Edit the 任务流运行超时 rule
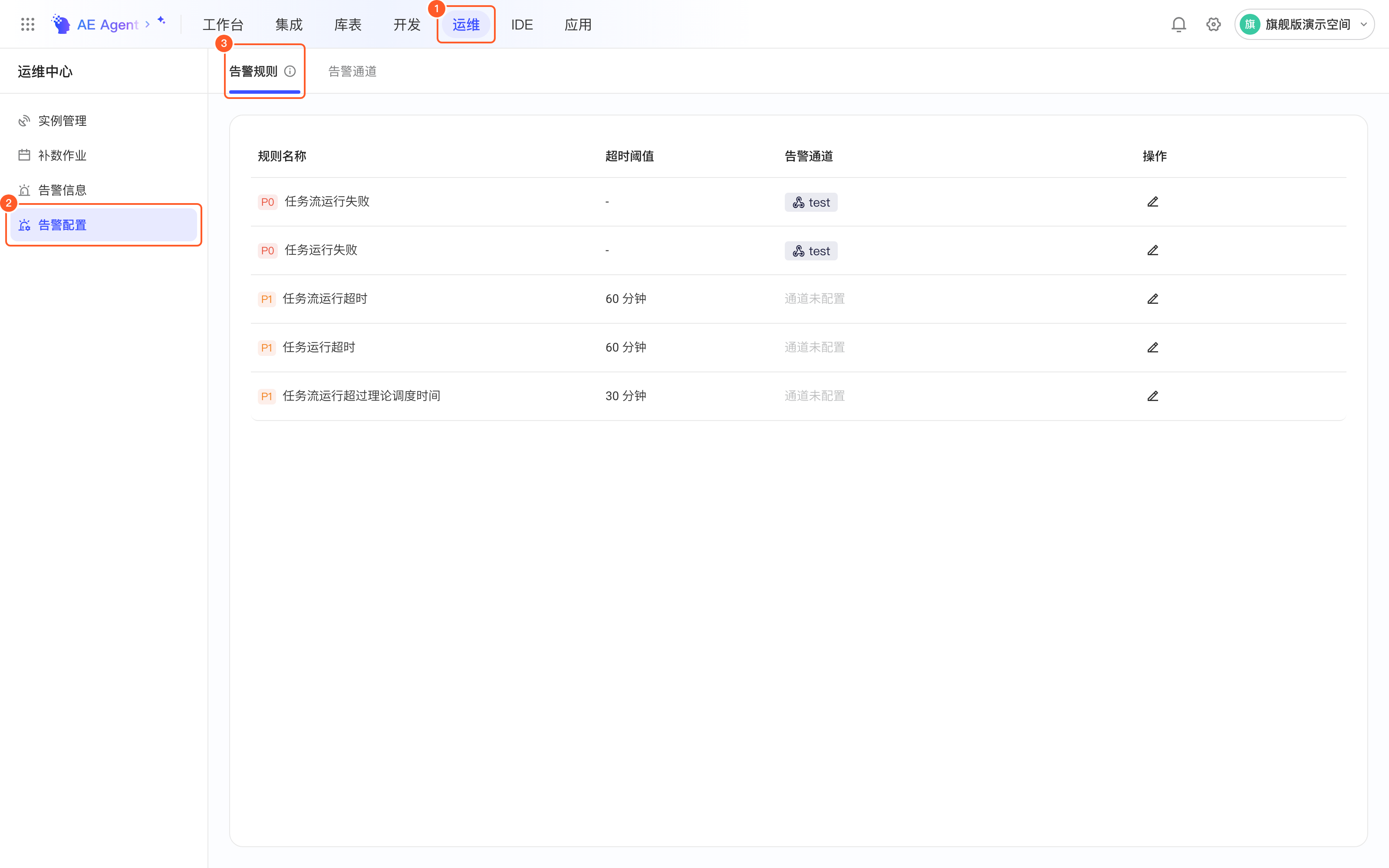1389x868 pixels. pyautogui.click(x=1152, y=299)
